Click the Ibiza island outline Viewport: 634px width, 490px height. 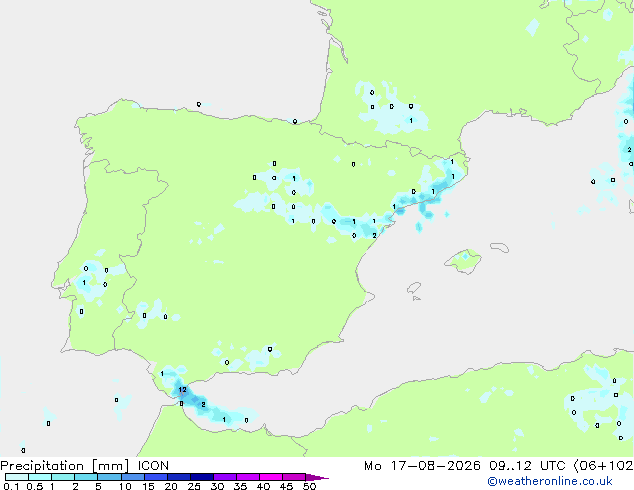(x=414, y=288)
